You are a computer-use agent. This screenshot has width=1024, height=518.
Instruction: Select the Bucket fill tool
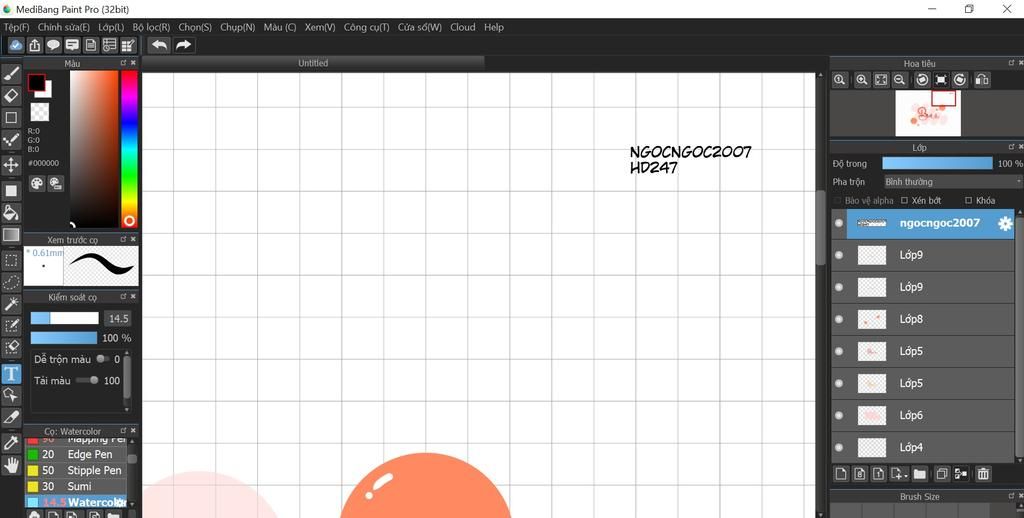point(11,212)
